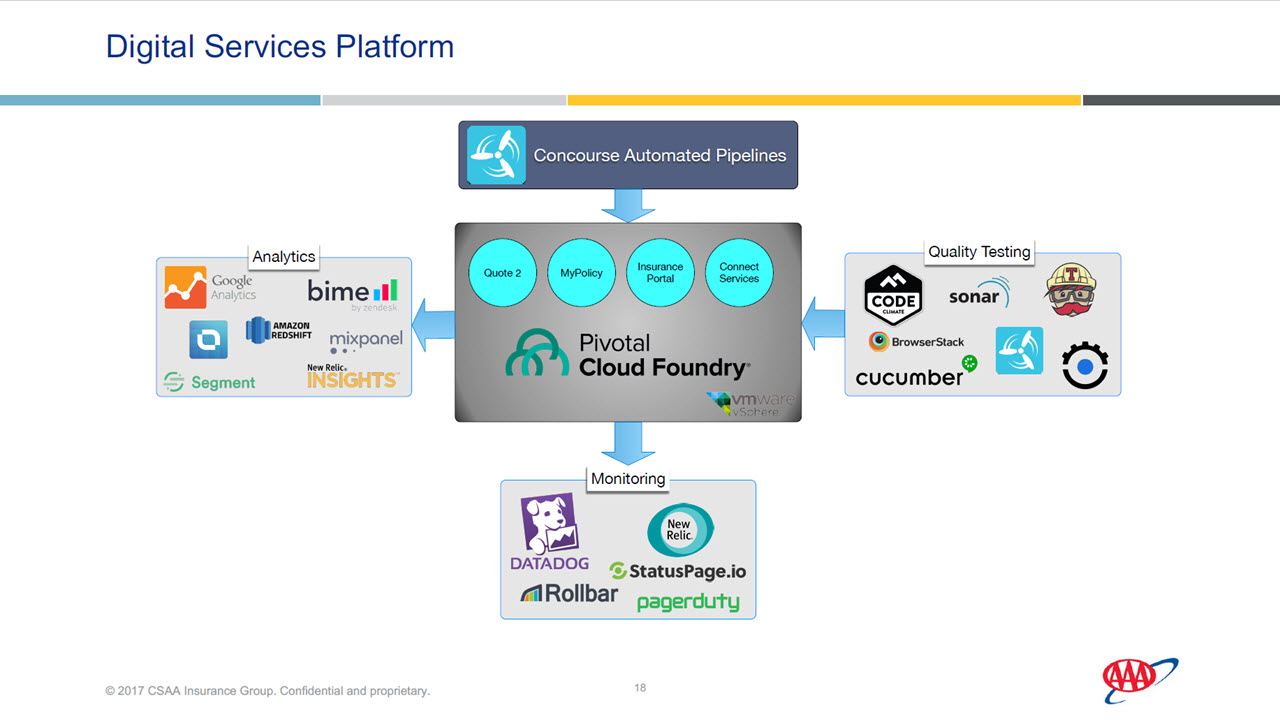The height and width of the screenshot is (720, 1280).
Task: Click the Concourse Automated Pipelines text
Action: 660,155
